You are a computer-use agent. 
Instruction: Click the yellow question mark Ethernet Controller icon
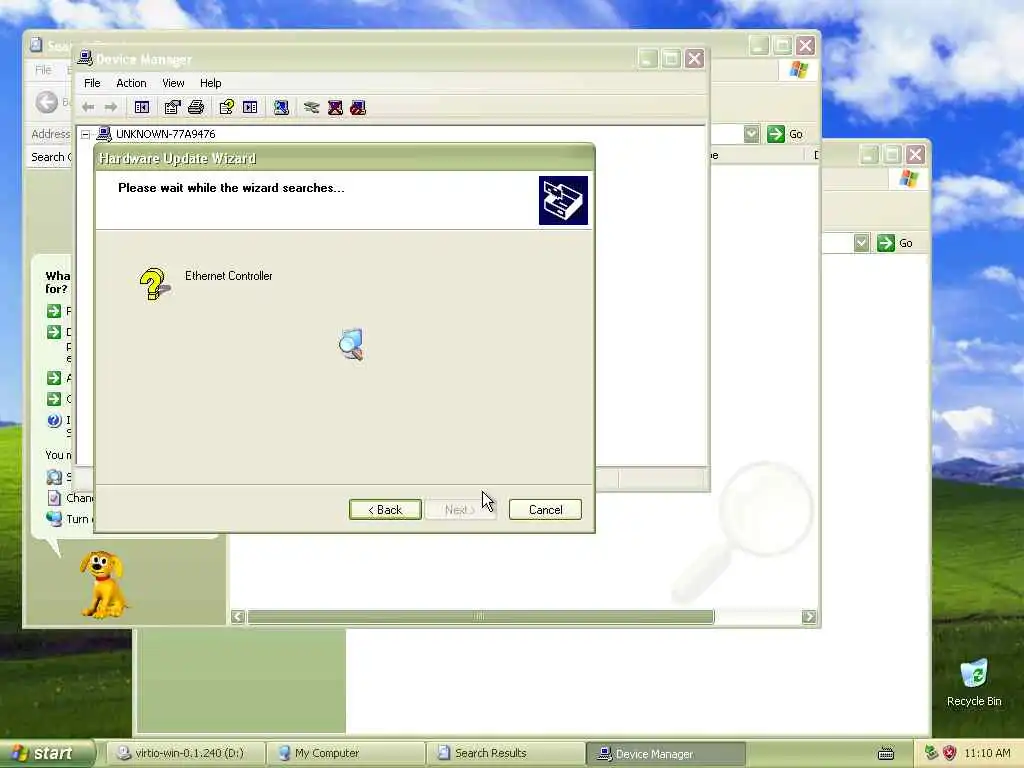(x=154, y=284)
